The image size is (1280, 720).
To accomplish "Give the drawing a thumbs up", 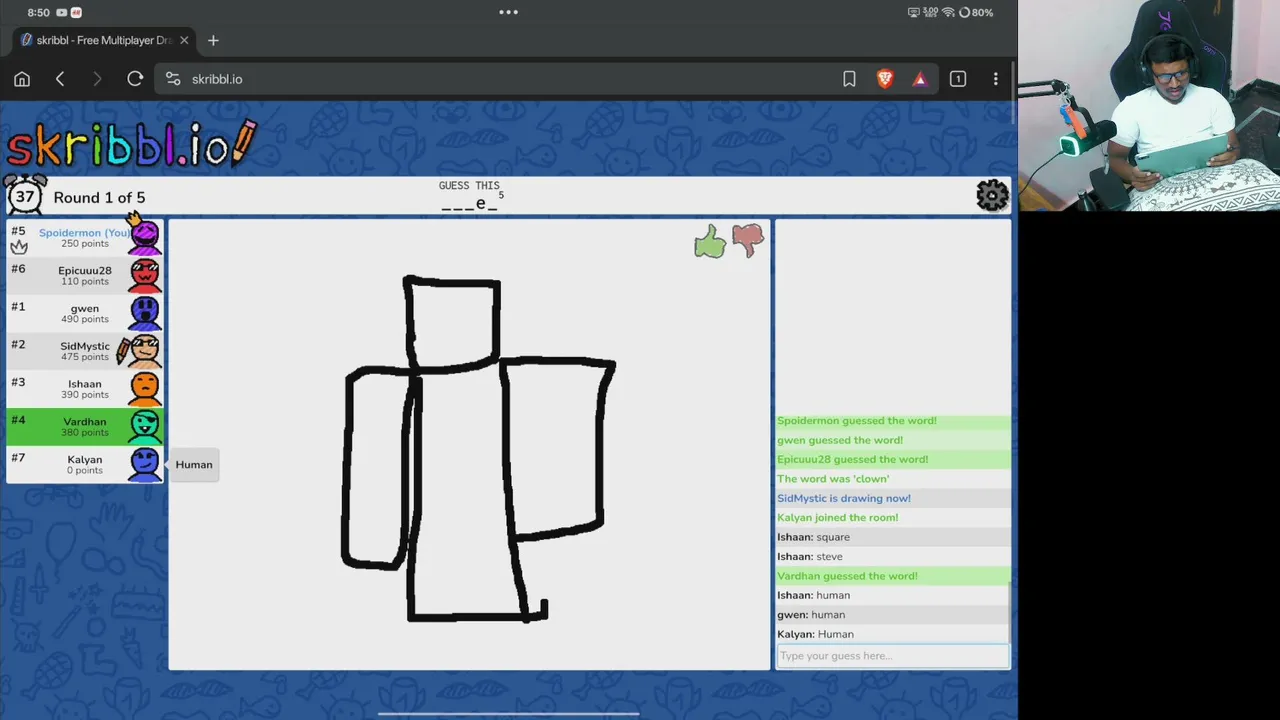I will point(710,241).
